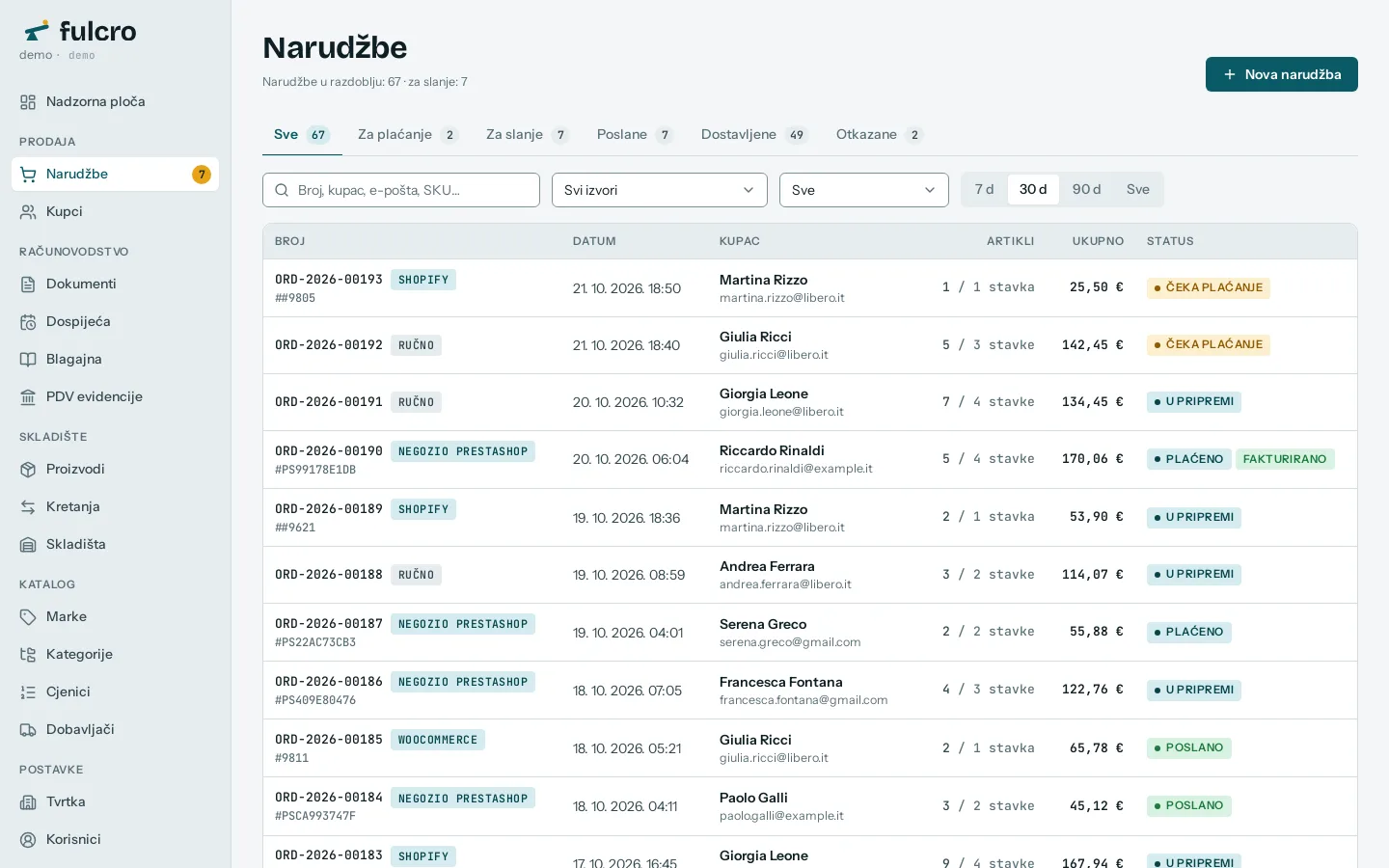
Task: Click the PDV evidencije bank icon
Action: click(28, 397)
